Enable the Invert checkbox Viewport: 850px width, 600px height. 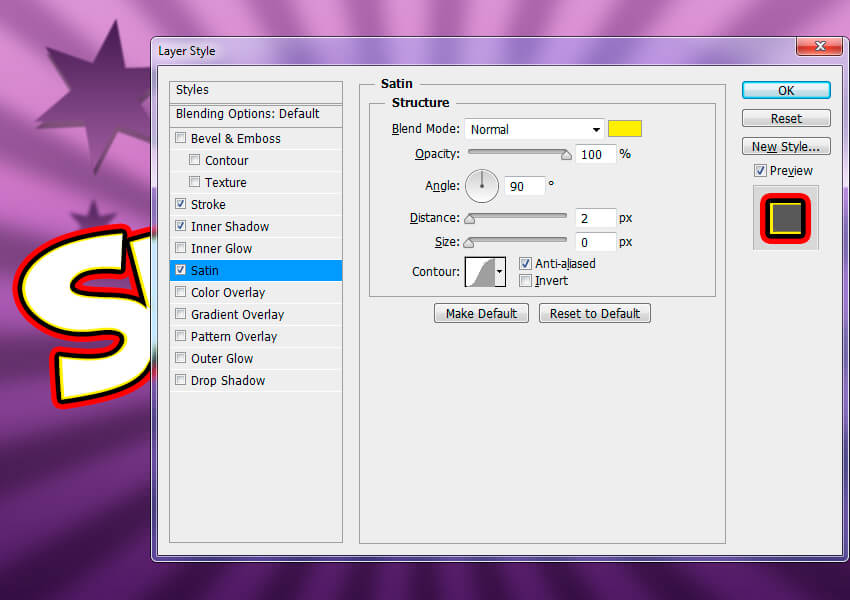point(526,281)
